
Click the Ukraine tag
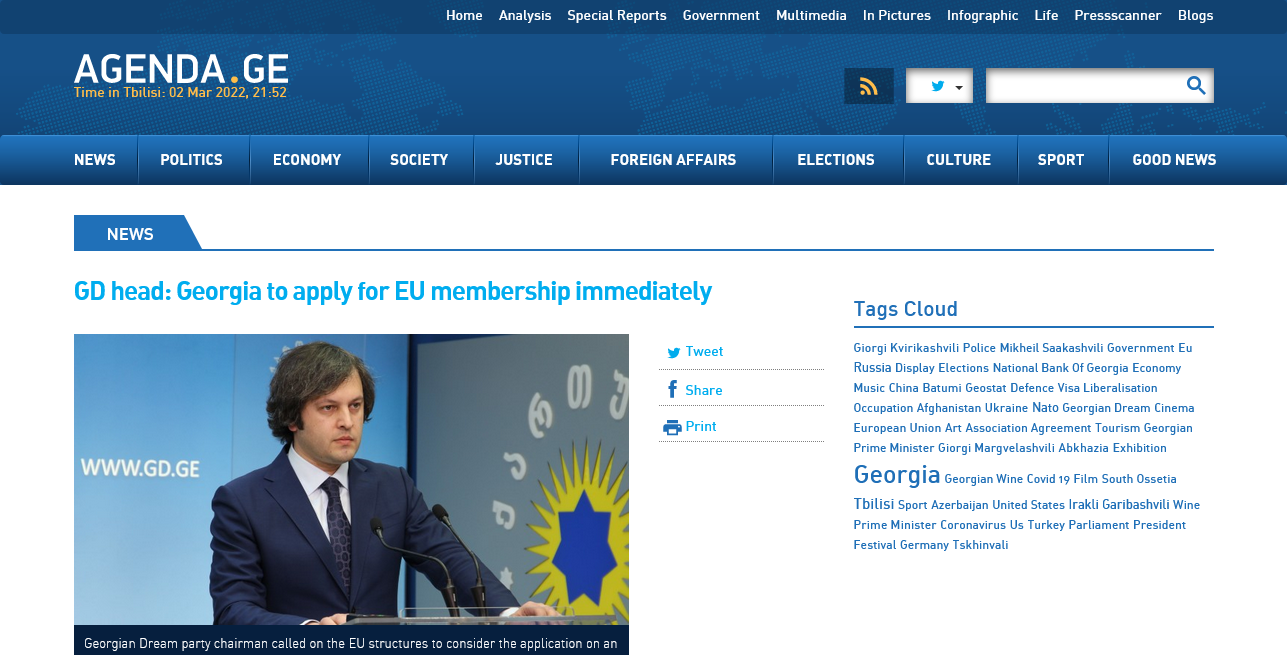pos(1006,408)
